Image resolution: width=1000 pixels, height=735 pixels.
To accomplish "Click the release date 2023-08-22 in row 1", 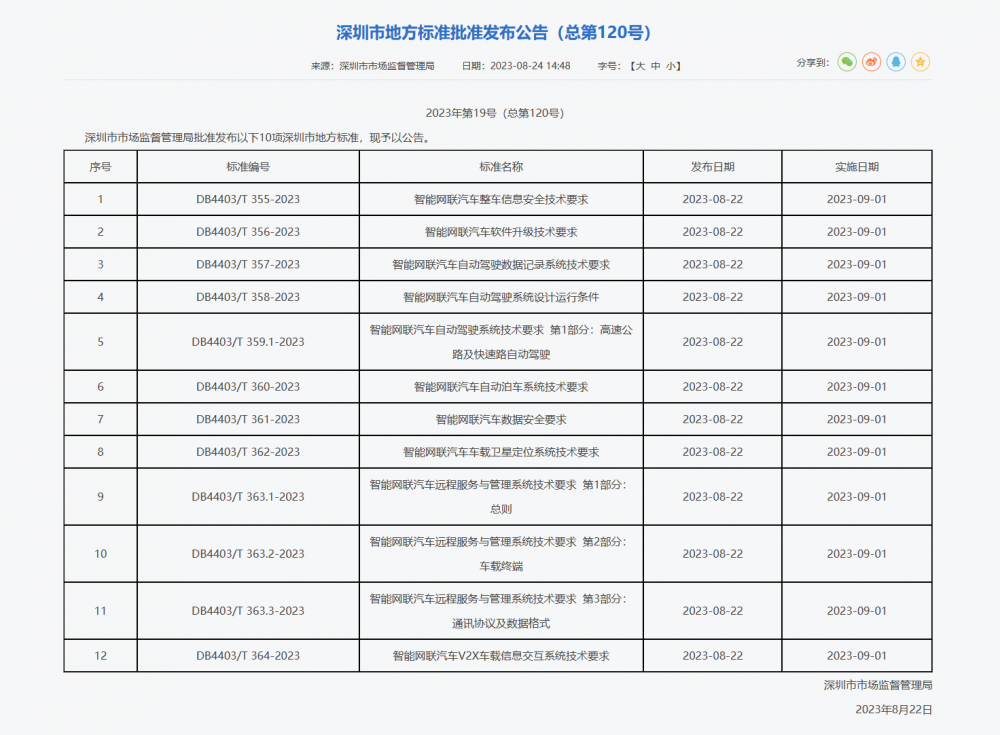I will 712,199.
